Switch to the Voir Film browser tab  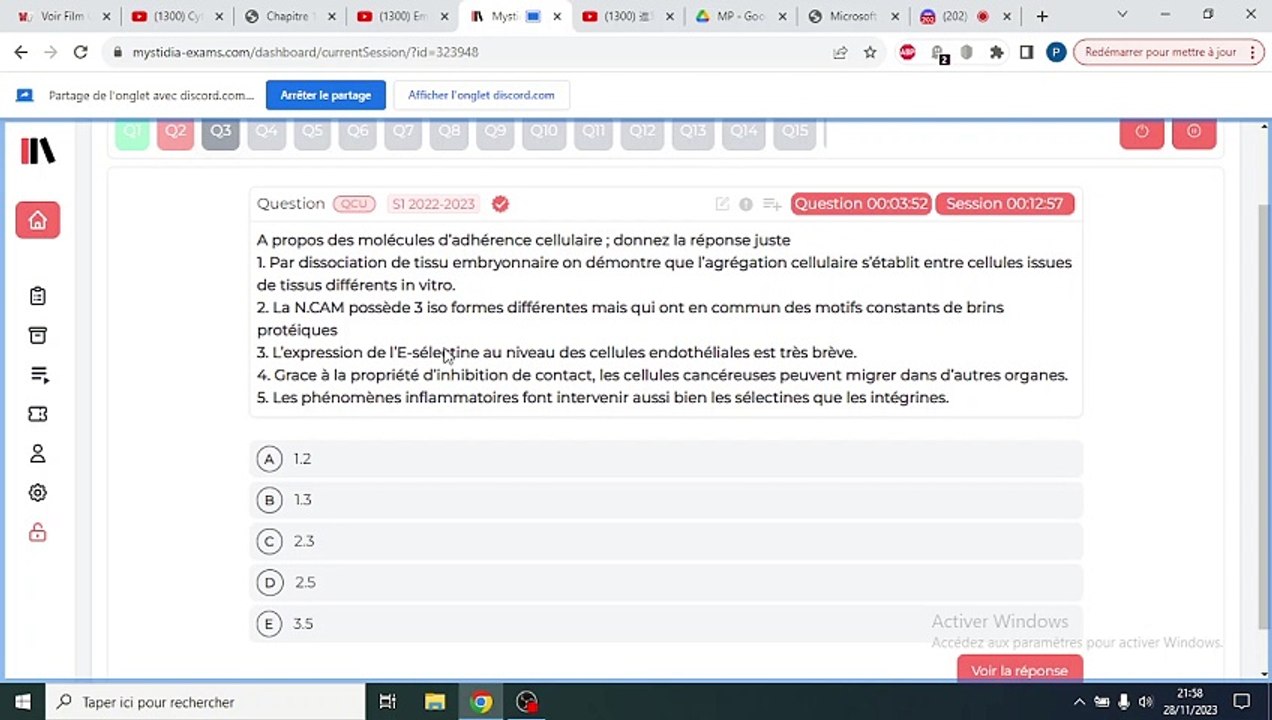62,16
